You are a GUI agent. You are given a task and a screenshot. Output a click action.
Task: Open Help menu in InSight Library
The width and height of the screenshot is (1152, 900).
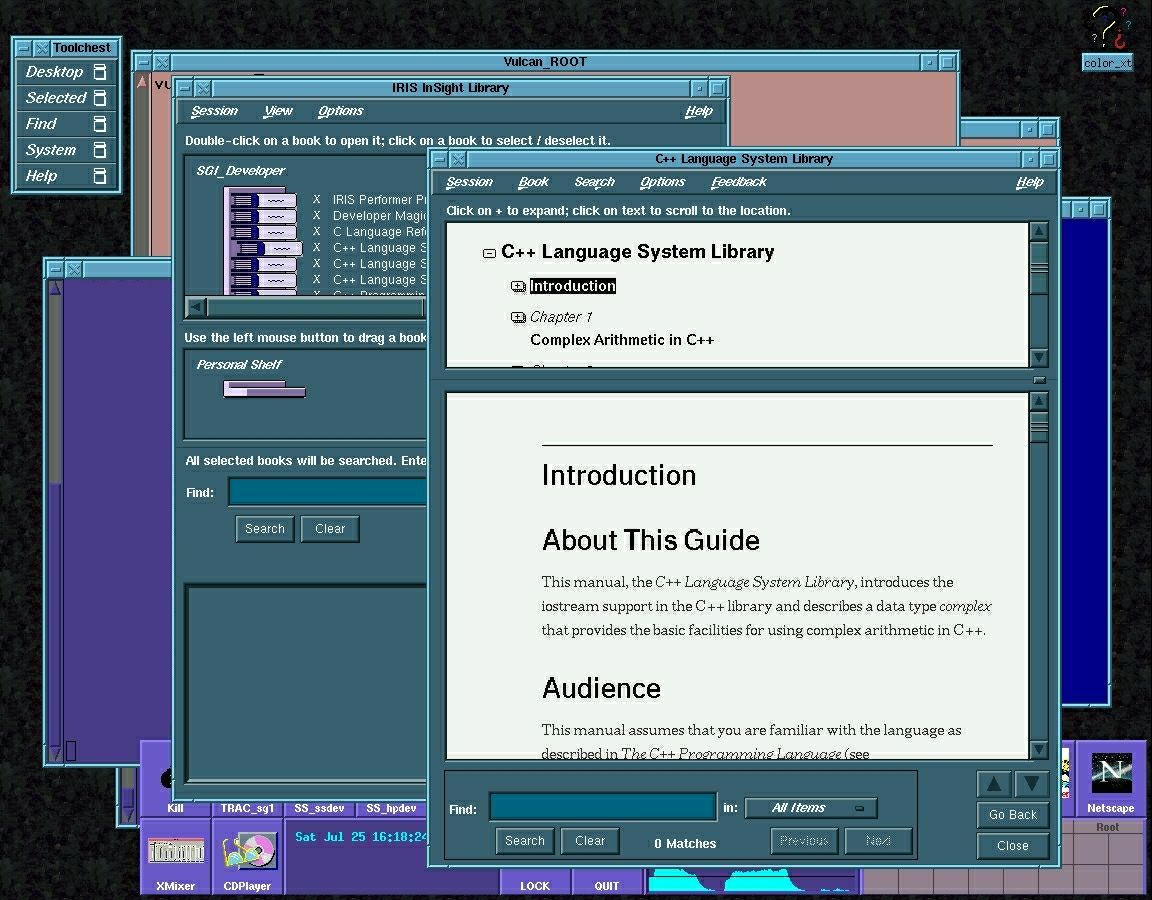699,111
